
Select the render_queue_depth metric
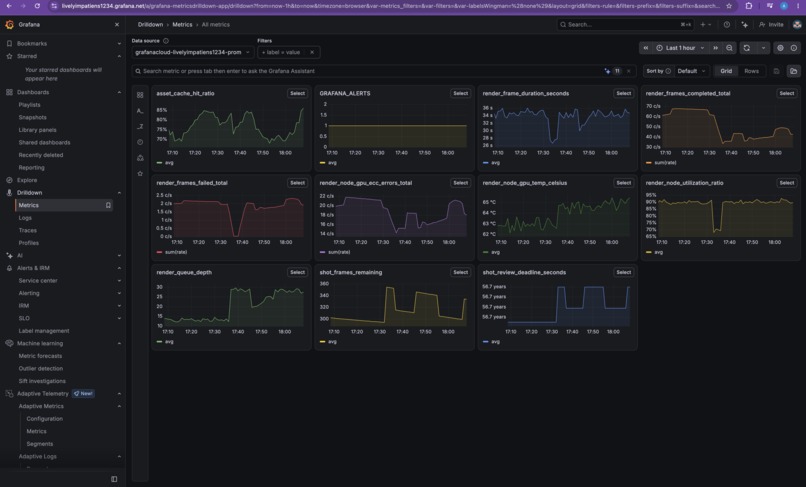[297, 272]
